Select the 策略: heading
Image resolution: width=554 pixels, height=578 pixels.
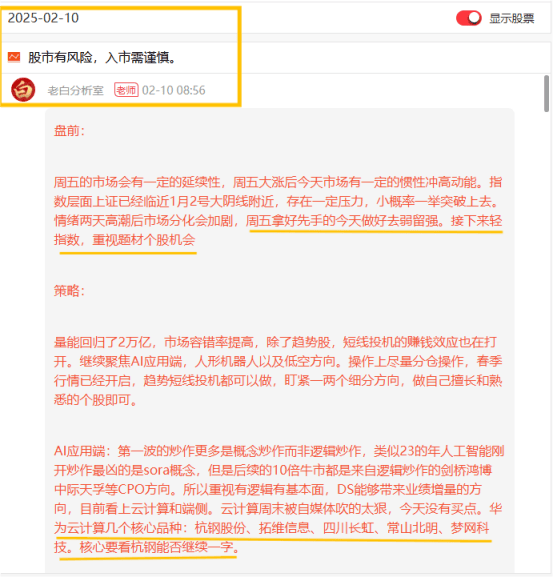tap(69, 291)
